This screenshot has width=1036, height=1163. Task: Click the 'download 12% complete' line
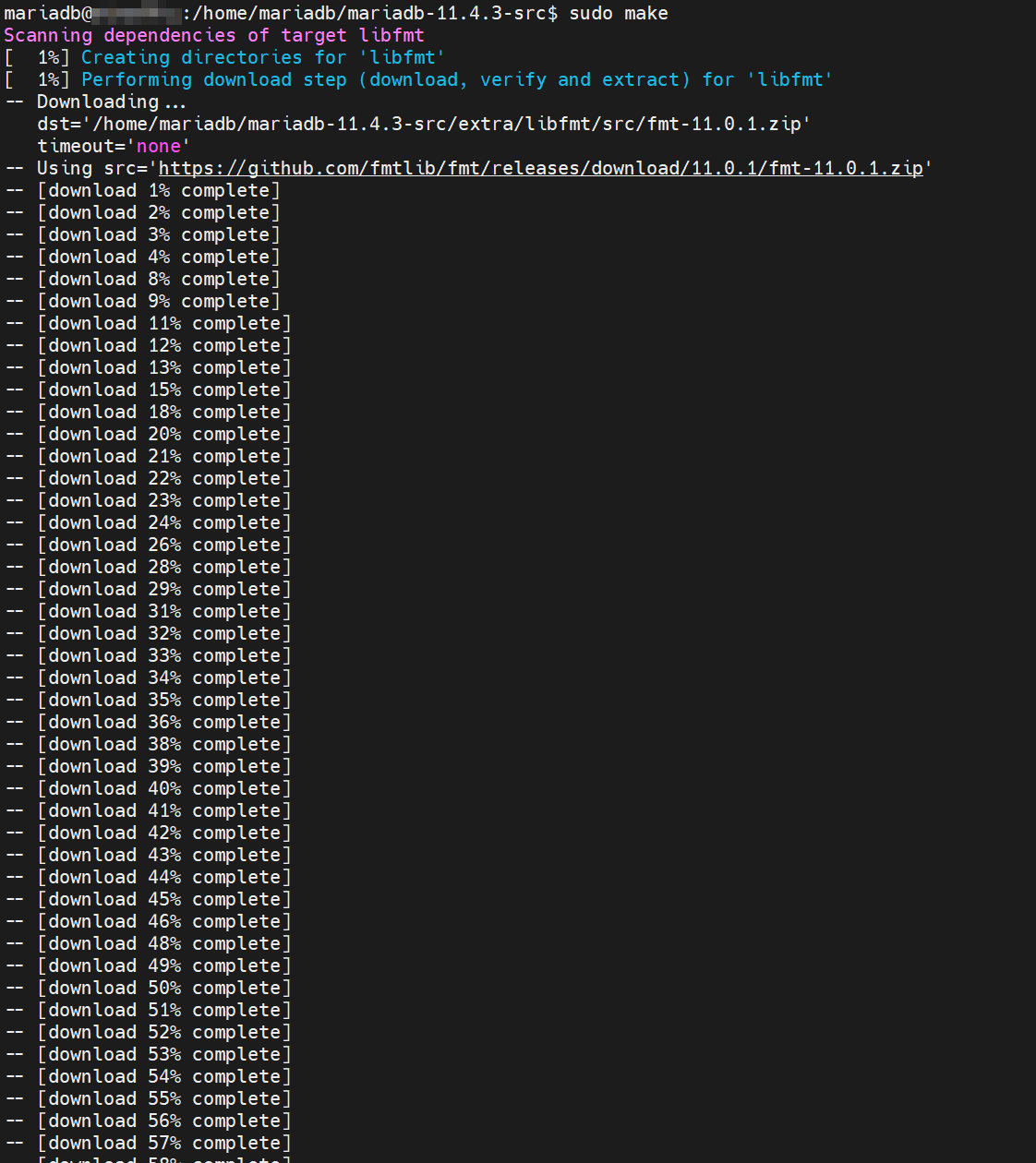click(149, 346)
